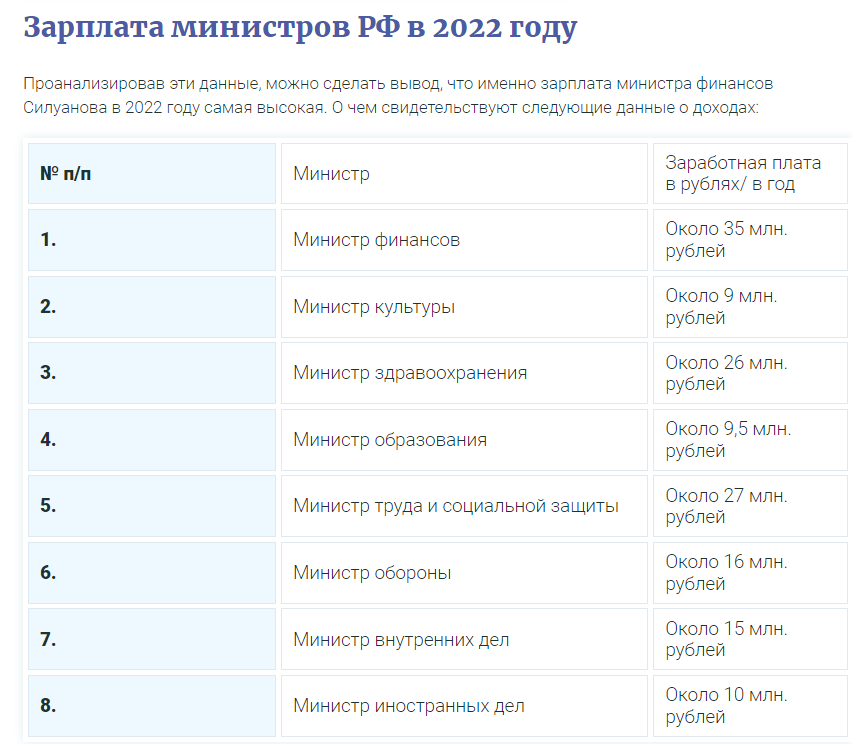Click the row number '8.' cell
This screenshot has height=744, width=852.
pyautogui.click(x=151, y=706)
